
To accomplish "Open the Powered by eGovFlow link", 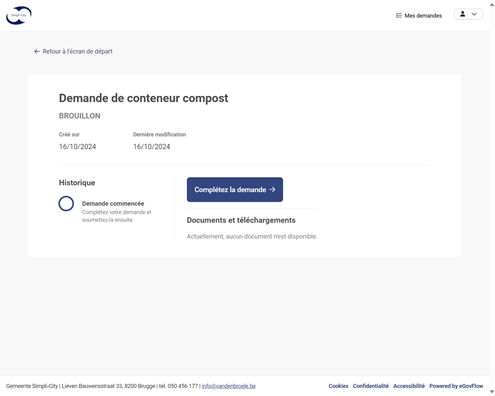I will (x=456, y=386).
